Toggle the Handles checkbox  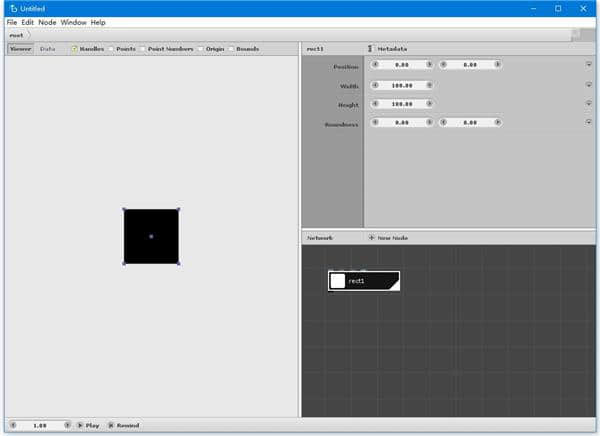(74, 48)
